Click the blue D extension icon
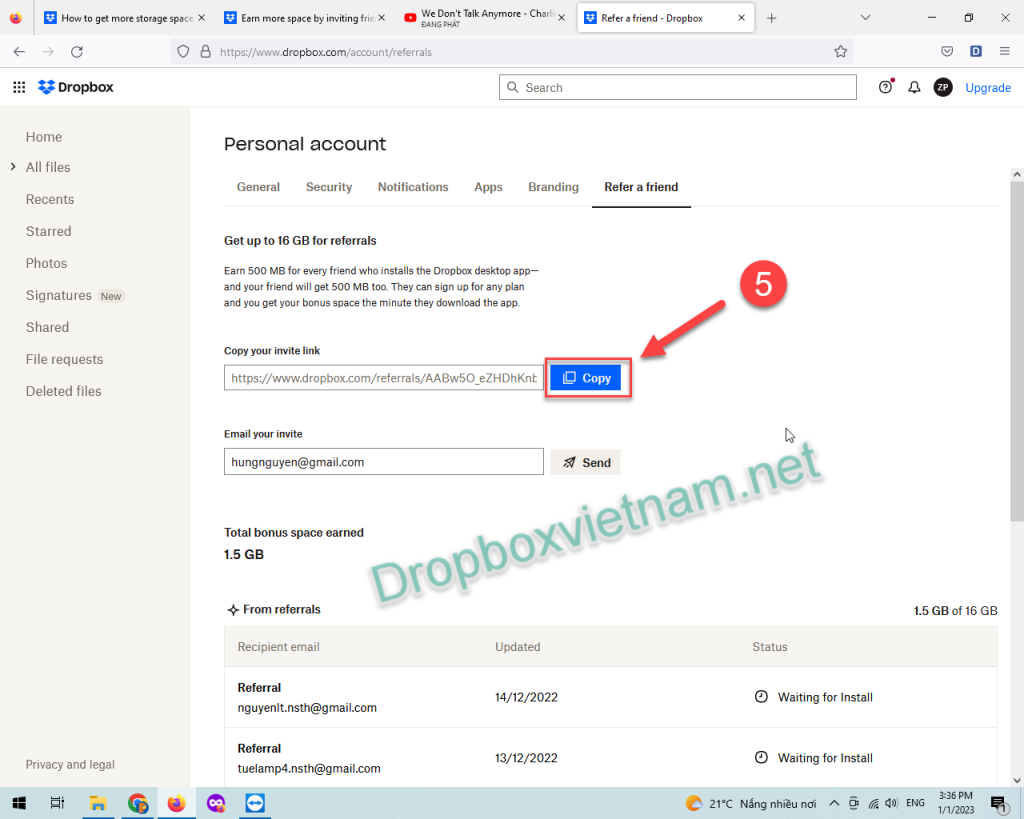The height and width of the screenshot is (819, 1024). 976,52
